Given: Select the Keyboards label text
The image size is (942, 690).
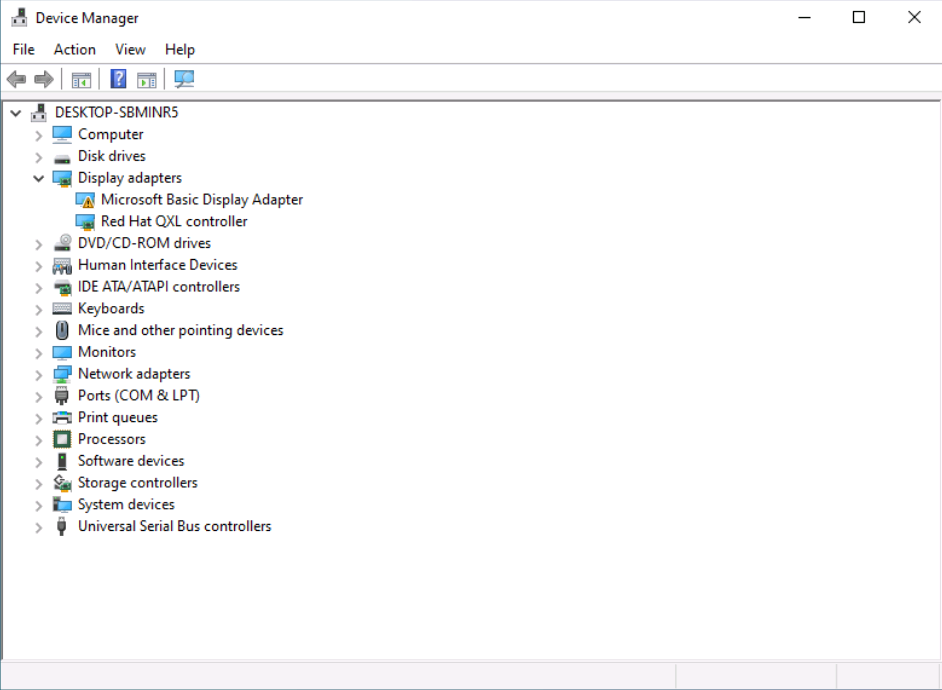Looking at the screenshot, I should (x=111, y=308).
